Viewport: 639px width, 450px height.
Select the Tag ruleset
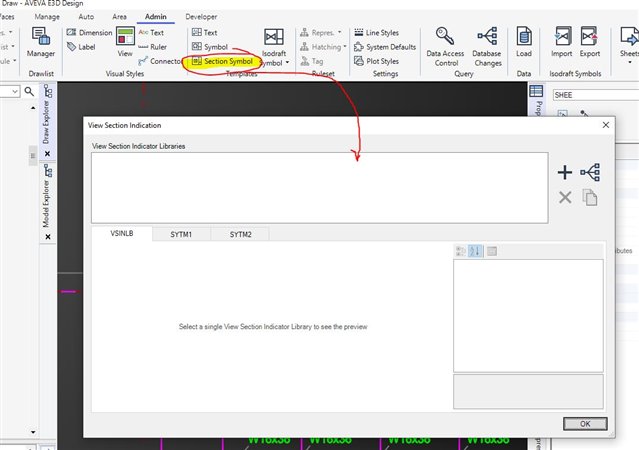coord(312,61)
